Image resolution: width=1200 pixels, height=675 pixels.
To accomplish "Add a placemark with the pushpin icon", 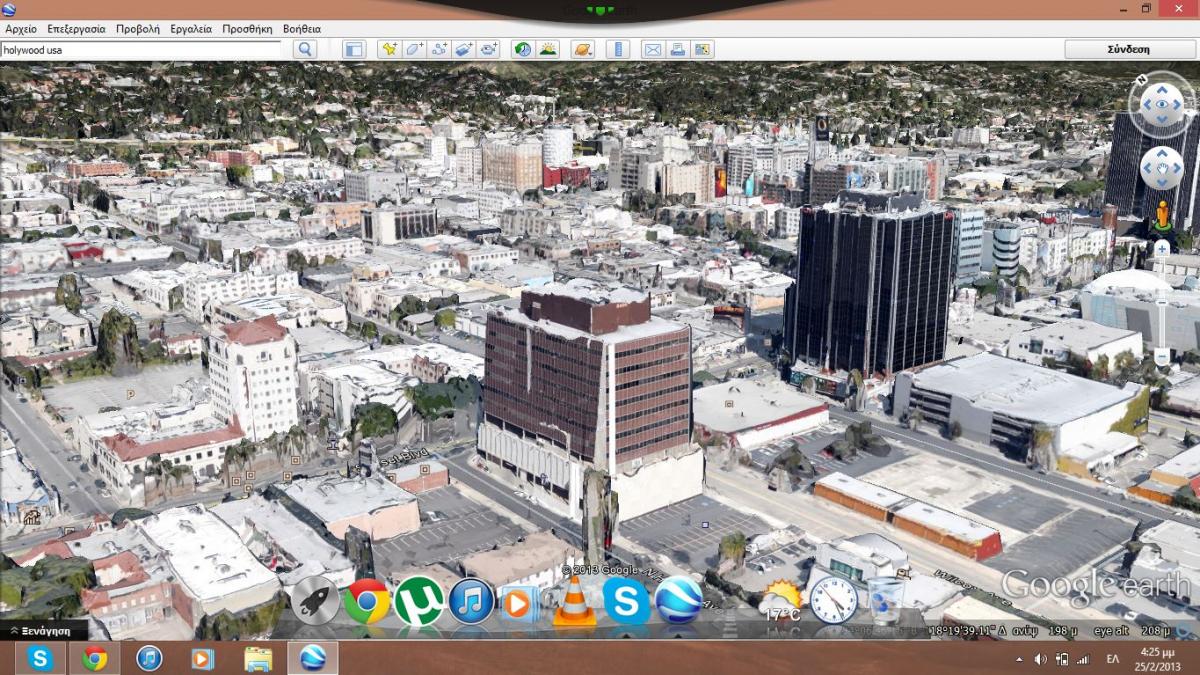I will click(x=389, y=49).
